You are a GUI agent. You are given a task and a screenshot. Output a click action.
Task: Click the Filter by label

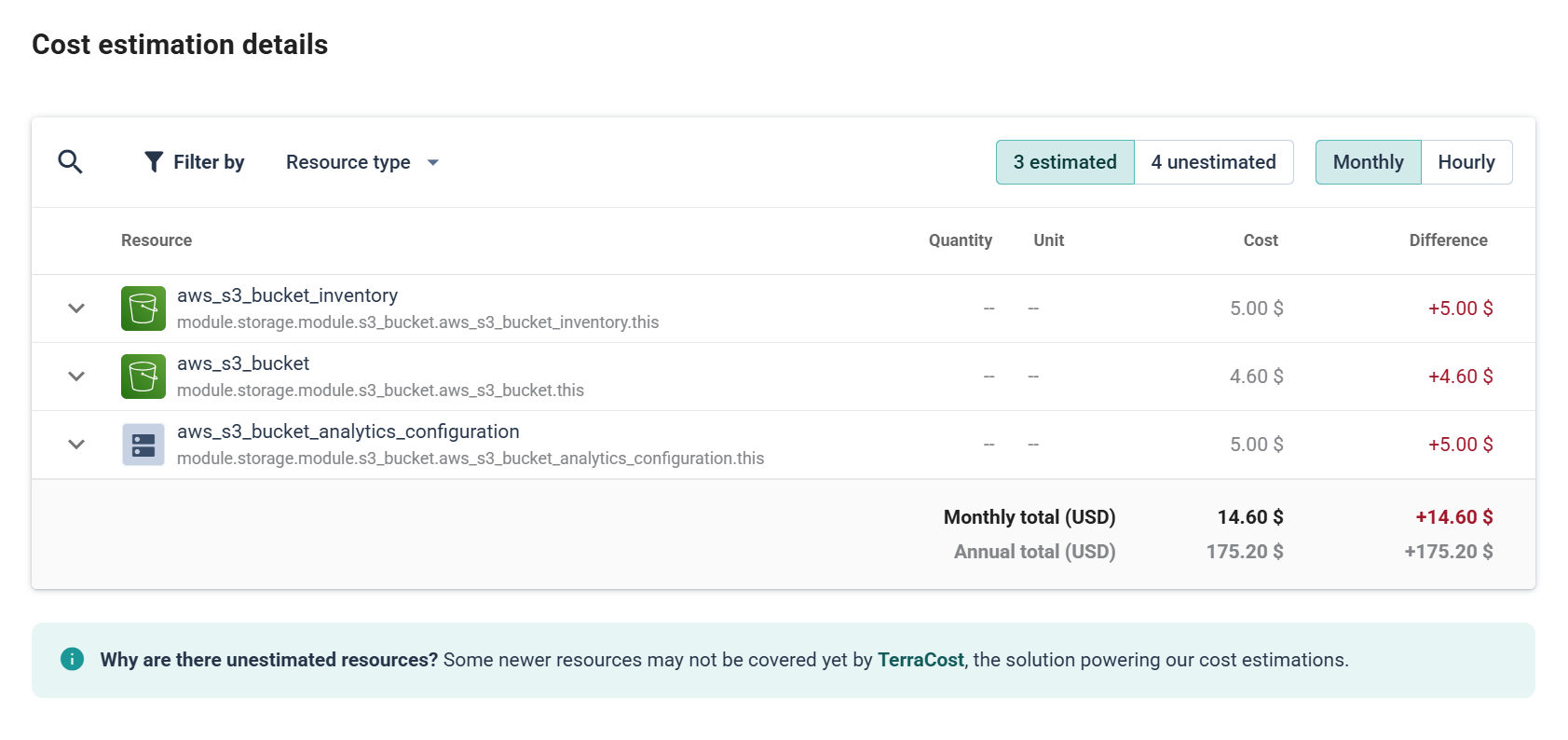(x=209, y=162)
